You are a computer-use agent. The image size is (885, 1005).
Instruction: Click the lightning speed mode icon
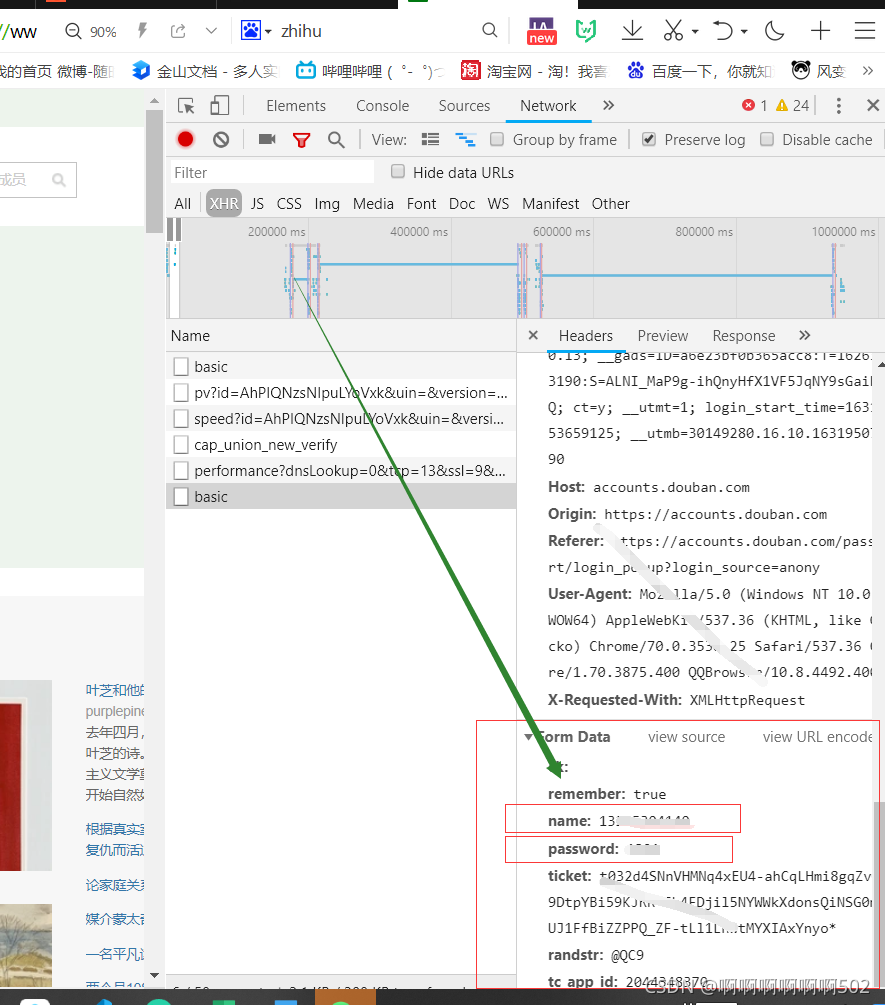[142, 31]
